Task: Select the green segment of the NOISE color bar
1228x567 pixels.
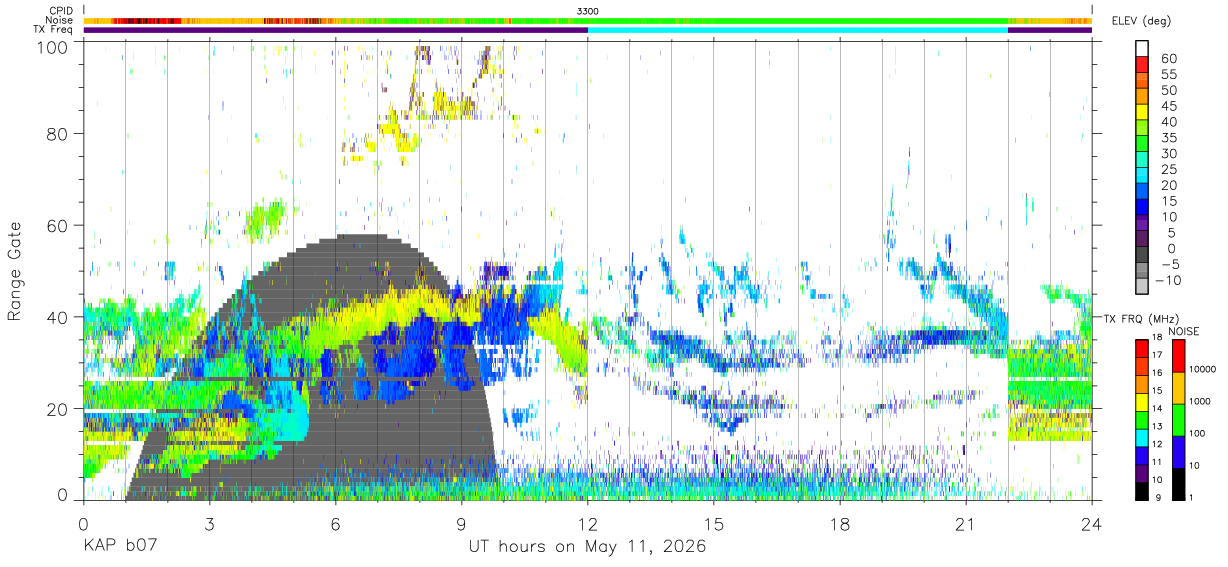Action: click(x=1178, y=419)
